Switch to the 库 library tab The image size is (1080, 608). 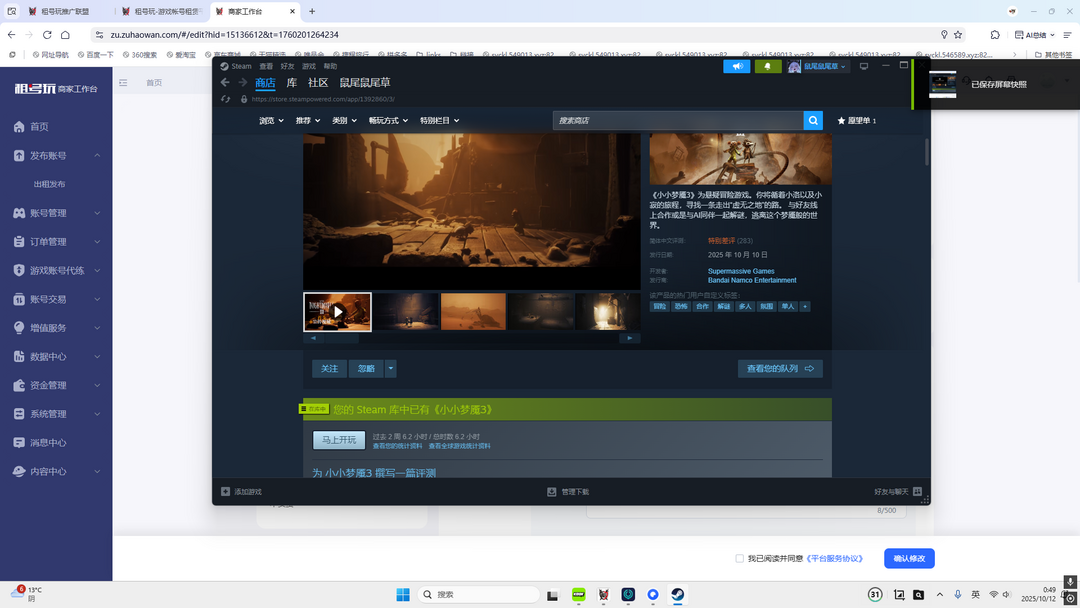(x=291, y=83)
